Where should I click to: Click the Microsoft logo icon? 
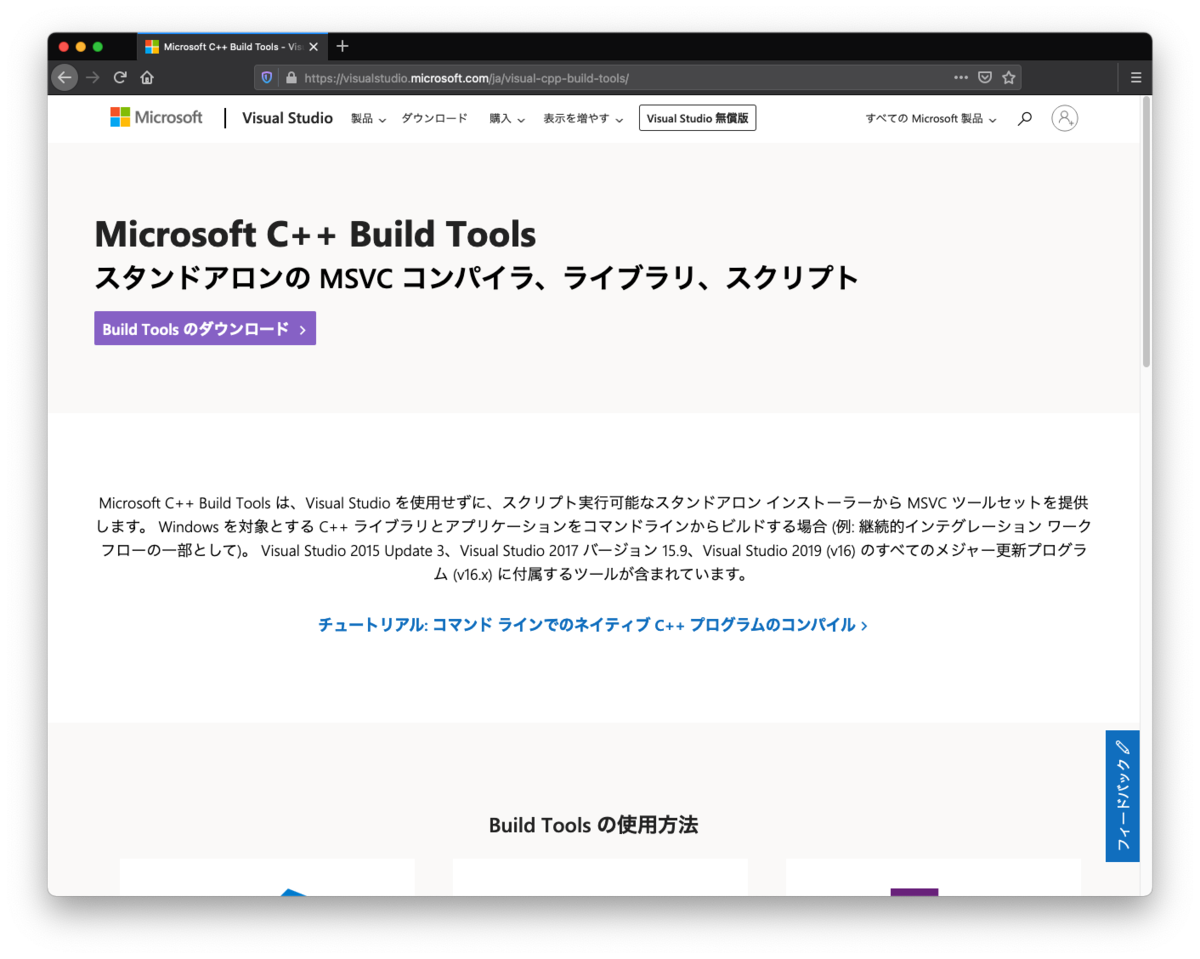(x=120, y=118)
